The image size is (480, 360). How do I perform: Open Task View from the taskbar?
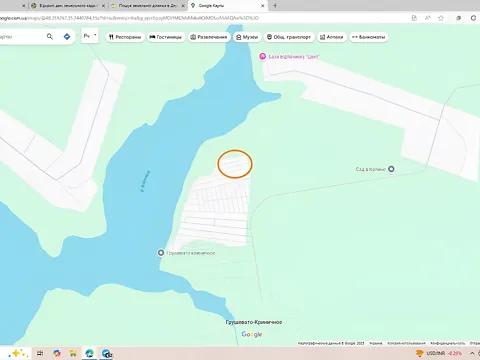pos(40,353)
